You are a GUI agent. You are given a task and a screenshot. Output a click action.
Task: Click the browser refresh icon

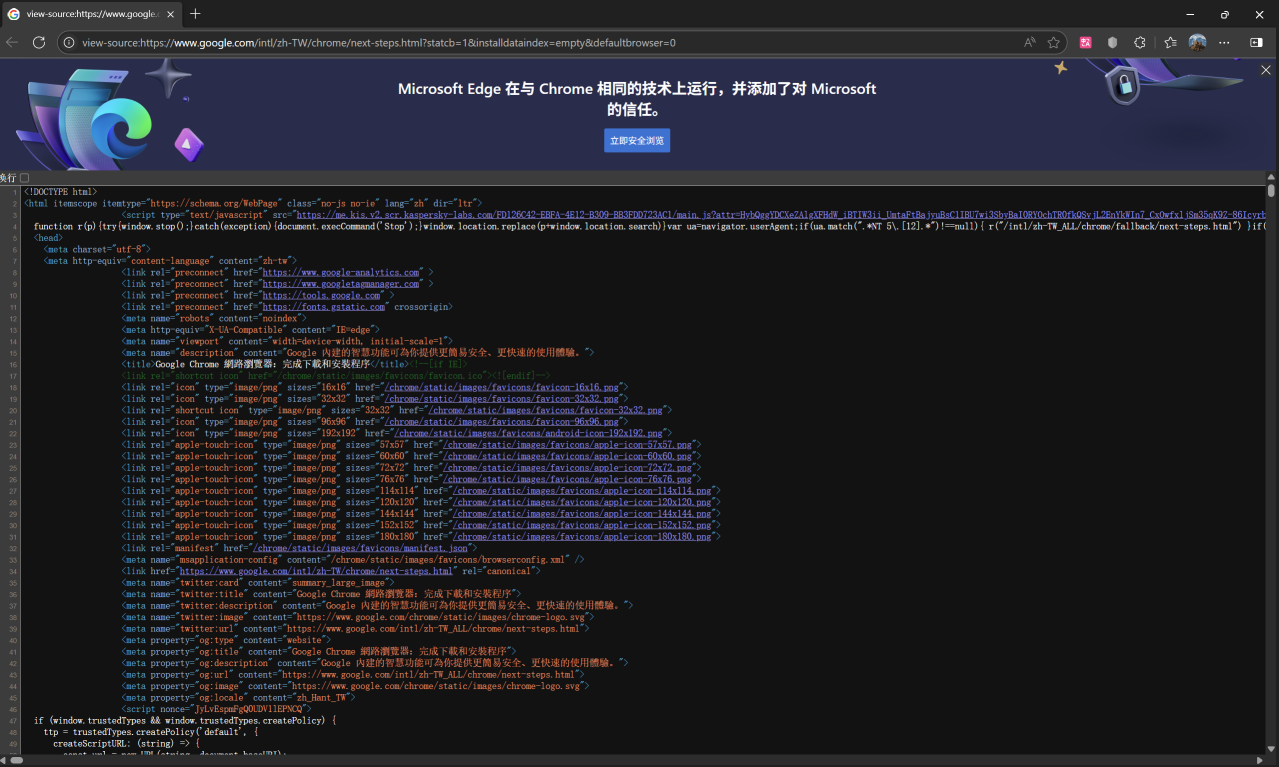pyautogui.click(x=39, y=43)
